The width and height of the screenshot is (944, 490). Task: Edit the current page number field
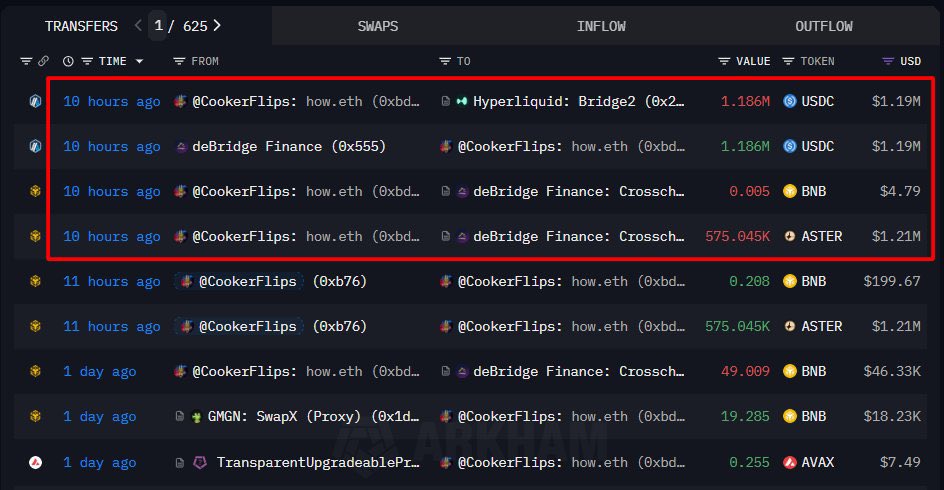[158, 26]
